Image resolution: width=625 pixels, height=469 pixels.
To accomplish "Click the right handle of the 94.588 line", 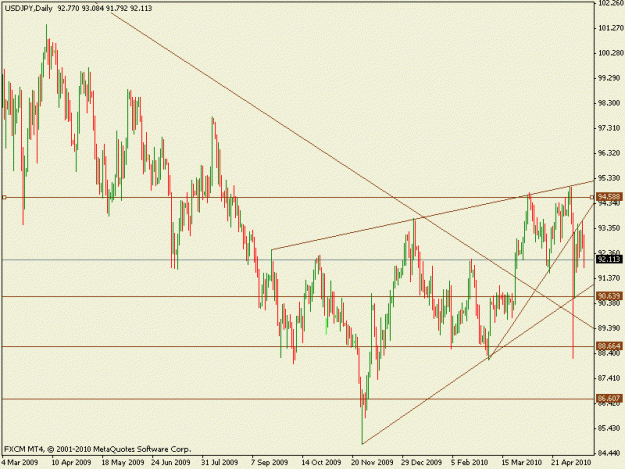I will pyautogui.click(x=591, y=197).
